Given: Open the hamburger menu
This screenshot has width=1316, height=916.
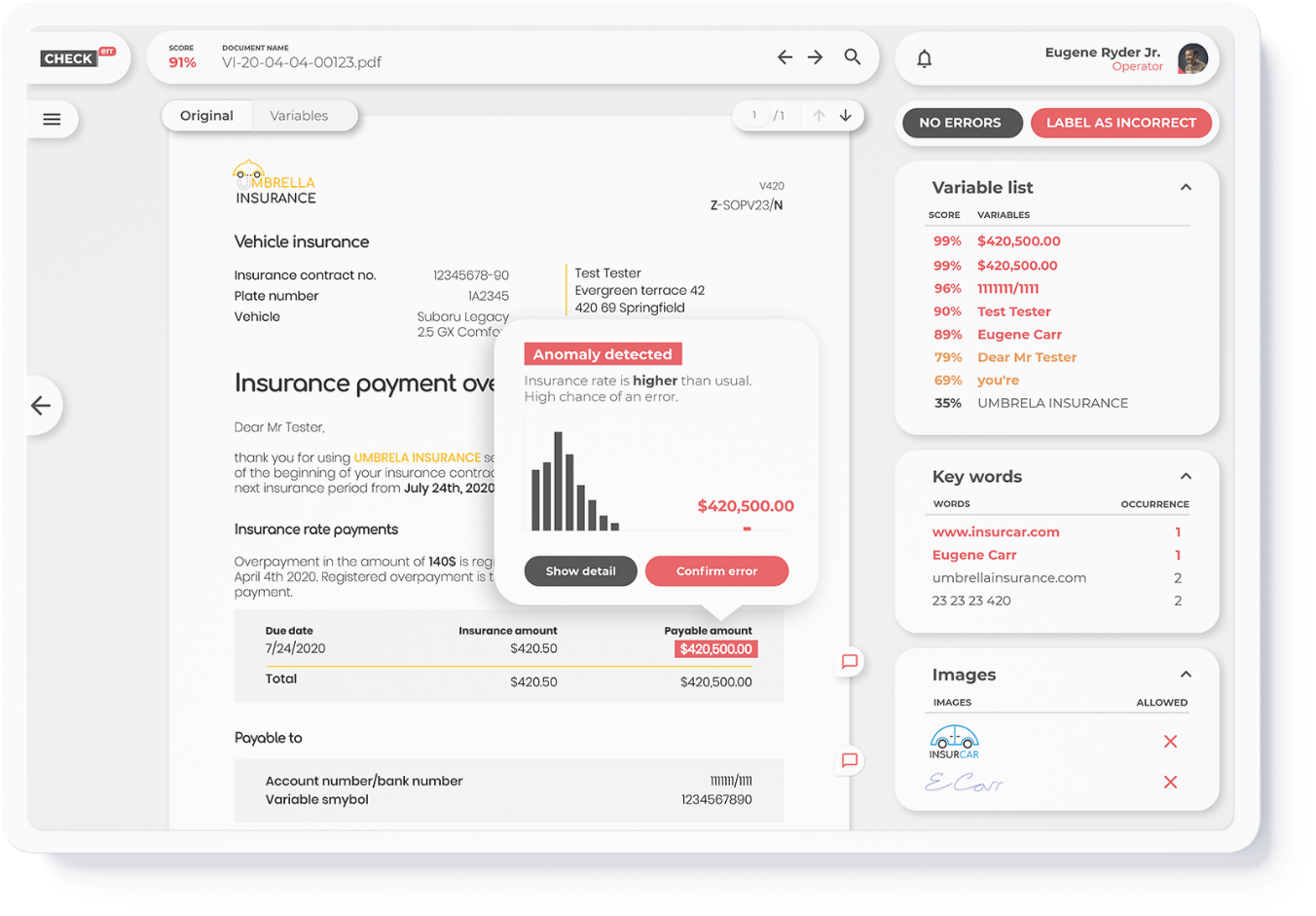Looking at the screenshot, I should pyautogui.click(x=52, y=119).
